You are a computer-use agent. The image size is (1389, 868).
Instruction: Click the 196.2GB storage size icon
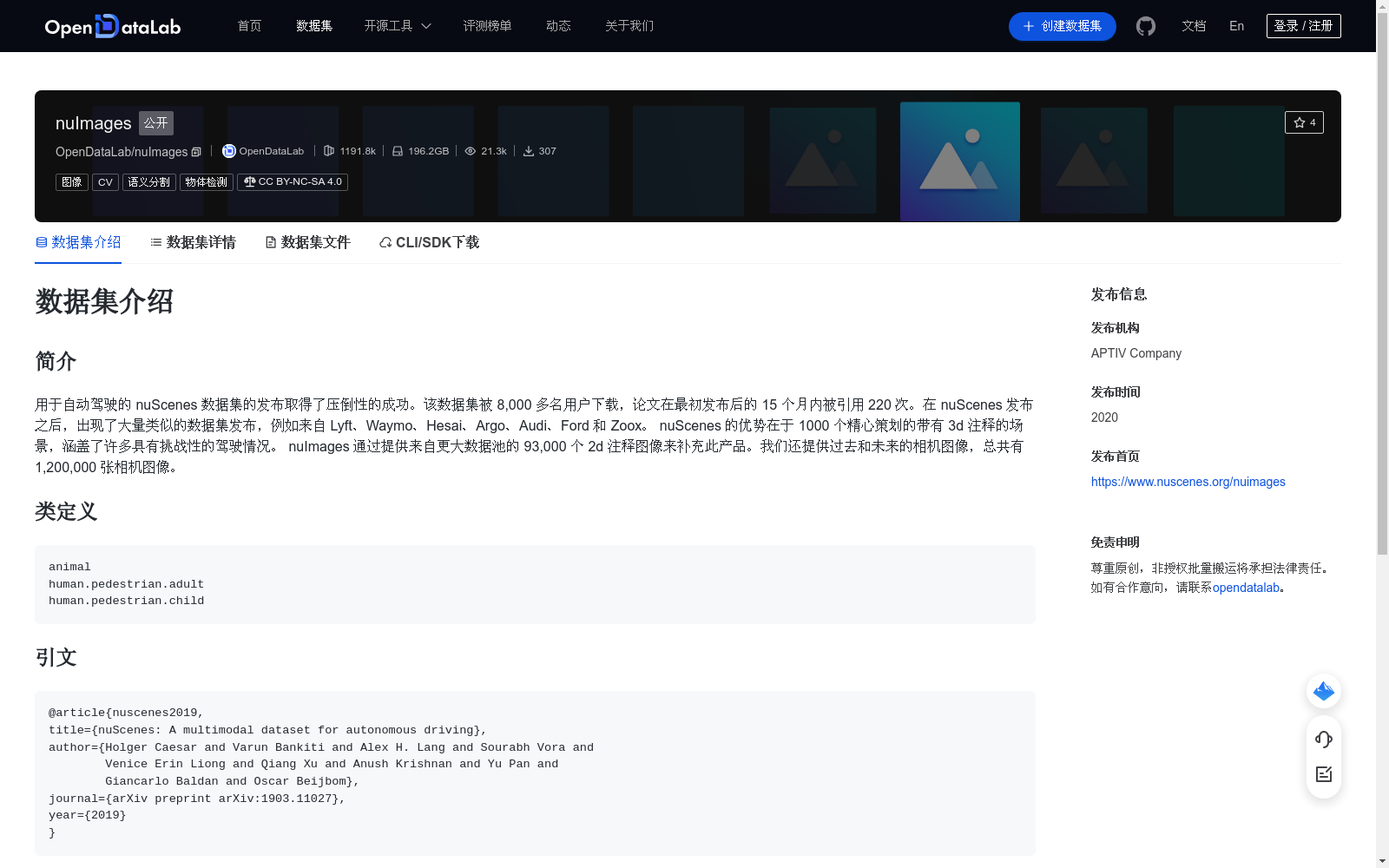coord(398,151)
